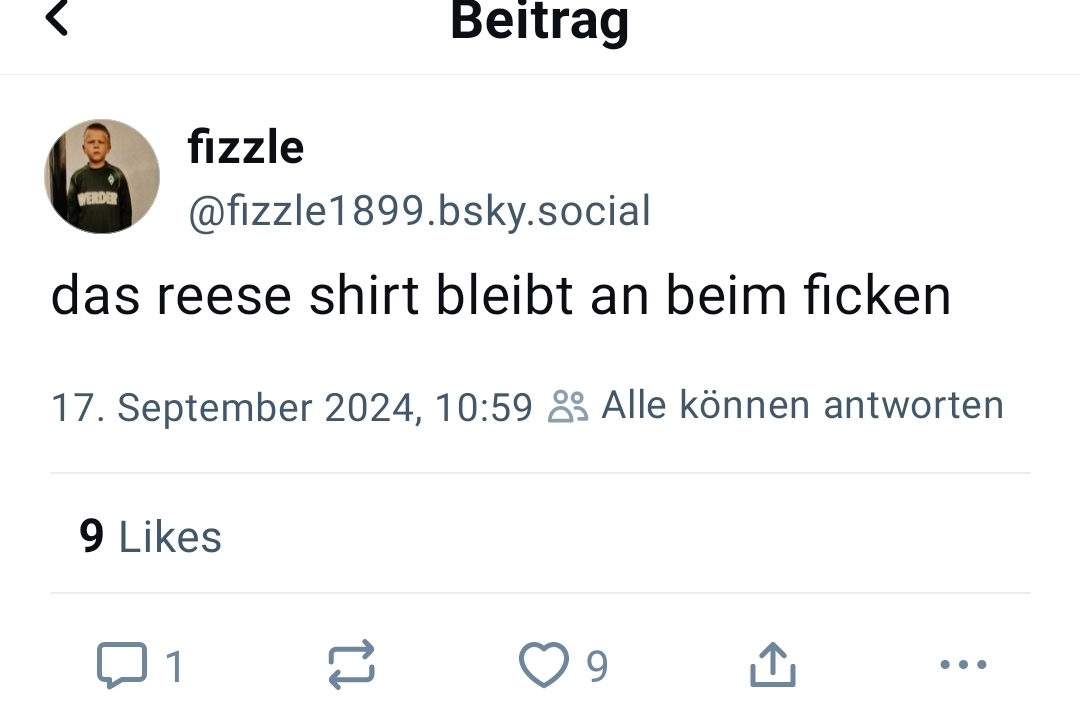Click the display name fizzle

(x=245, y=148)
